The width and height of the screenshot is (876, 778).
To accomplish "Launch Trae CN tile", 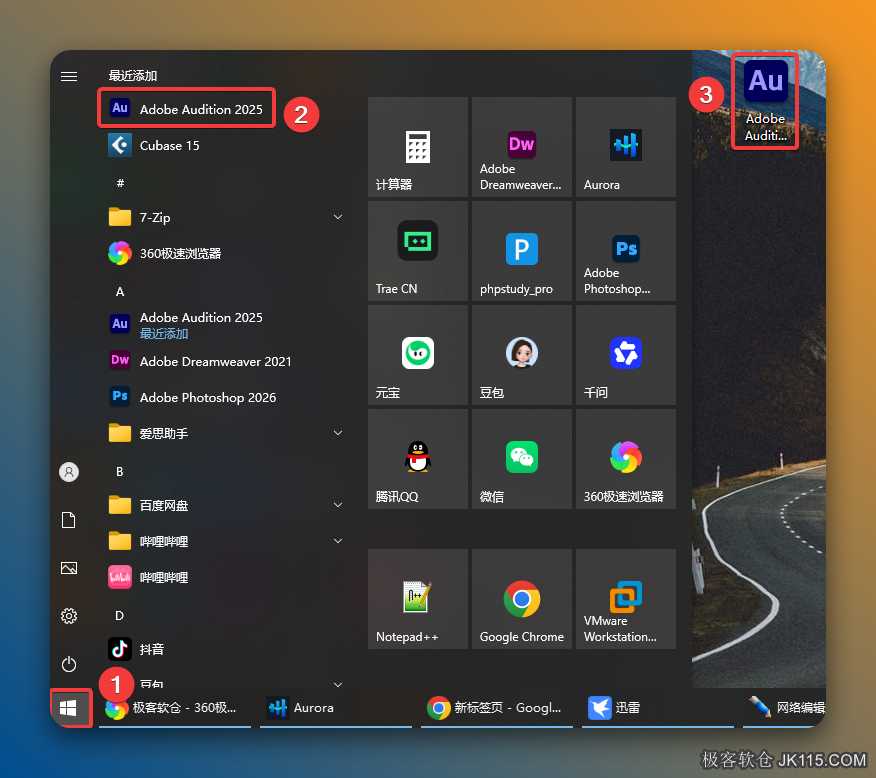I will [417, 251].
